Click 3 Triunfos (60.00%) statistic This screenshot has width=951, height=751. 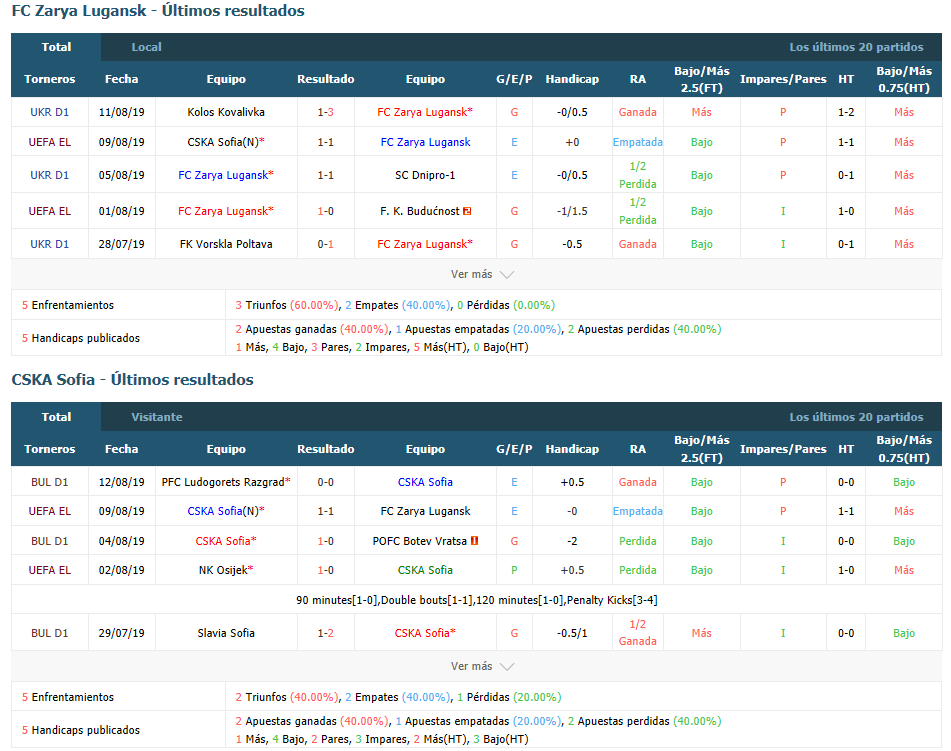(x=287, y=305)
